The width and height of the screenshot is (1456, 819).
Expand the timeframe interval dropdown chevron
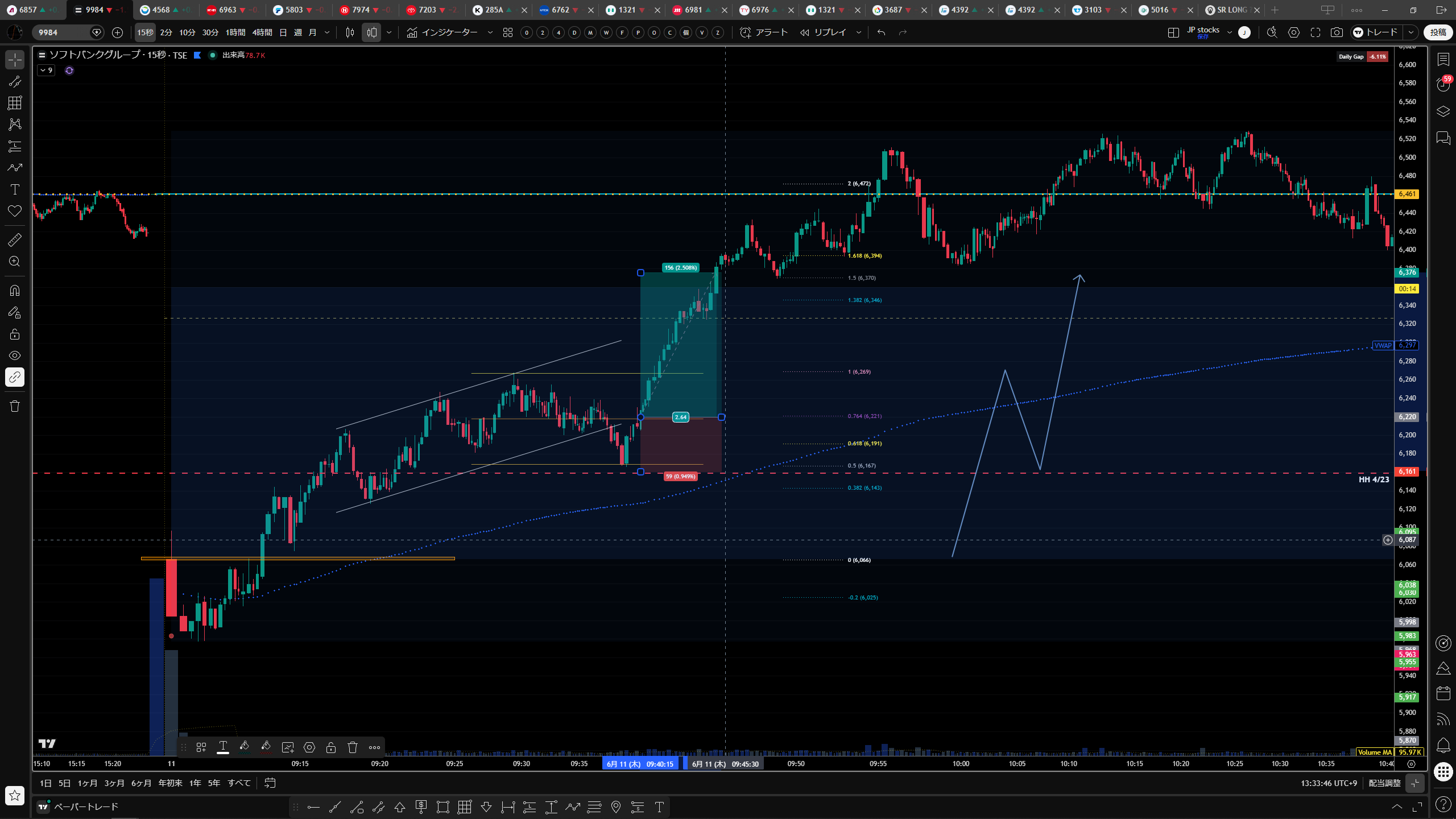click(x=327, y=32)
